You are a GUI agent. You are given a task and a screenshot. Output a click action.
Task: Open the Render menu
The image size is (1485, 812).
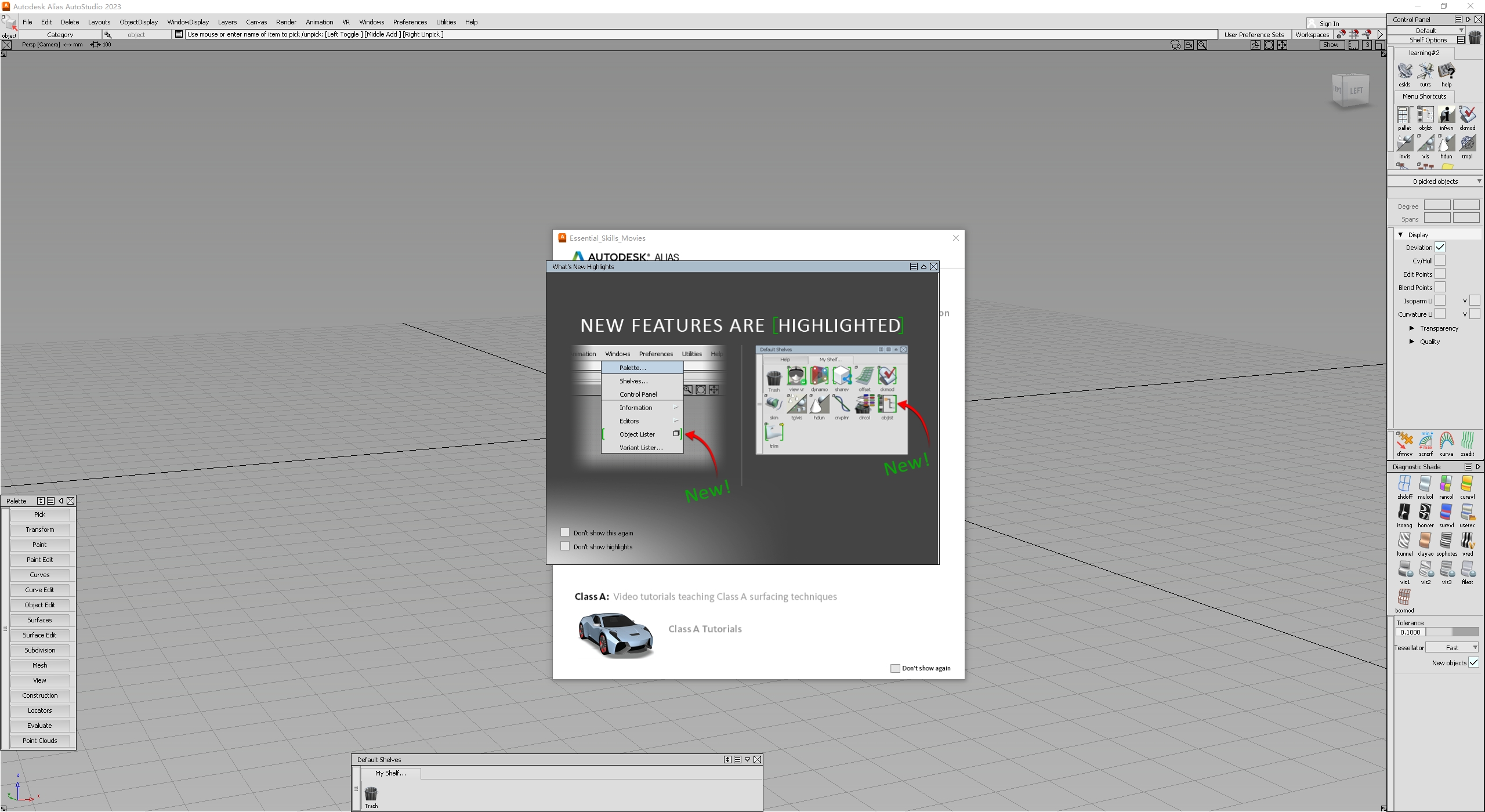pyautogui.click(x=285, y=22)
